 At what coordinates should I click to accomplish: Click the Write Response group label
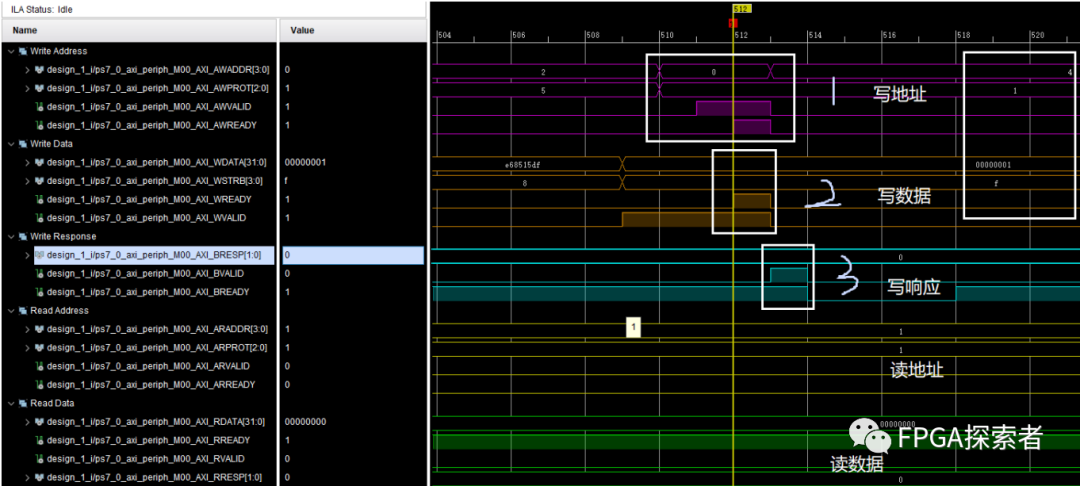[x=63, y=236]
